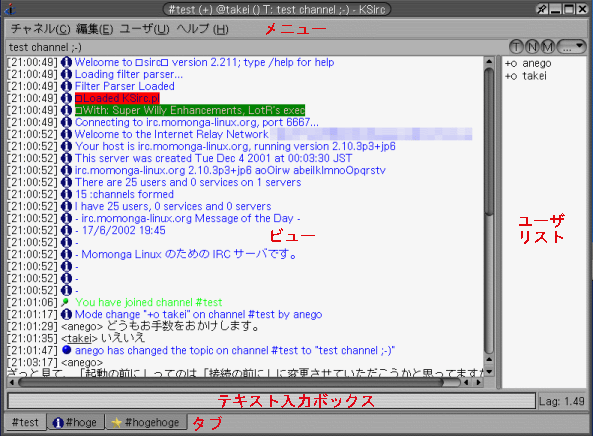Click the text input box

click(271, 401)
